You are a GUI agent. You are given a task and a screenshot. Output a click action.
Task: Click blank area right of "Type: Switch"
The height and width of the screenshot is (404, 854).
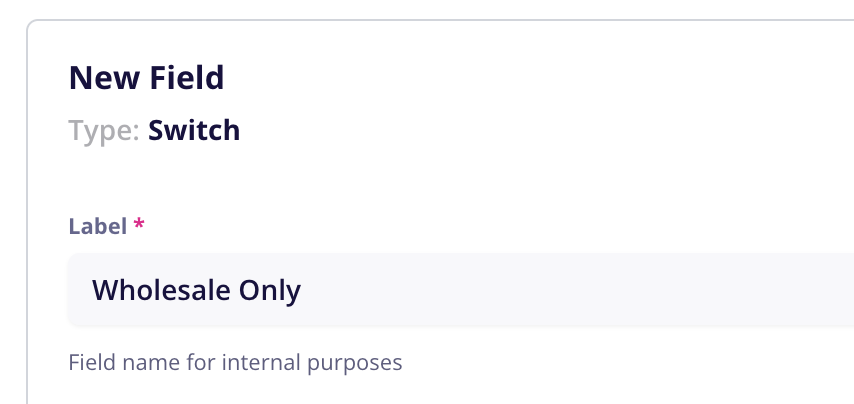(540, 131)
